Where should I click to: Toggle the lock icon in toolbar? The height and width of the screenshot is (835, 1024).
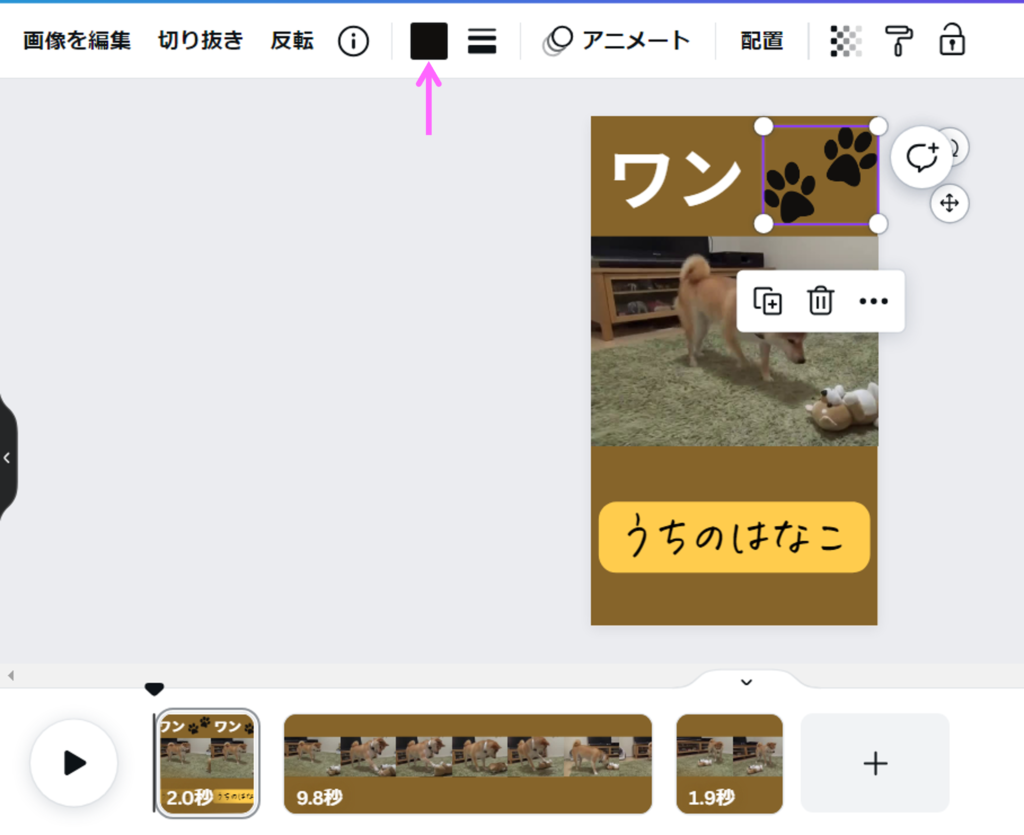pyautogui.click(x=952, y=41)
